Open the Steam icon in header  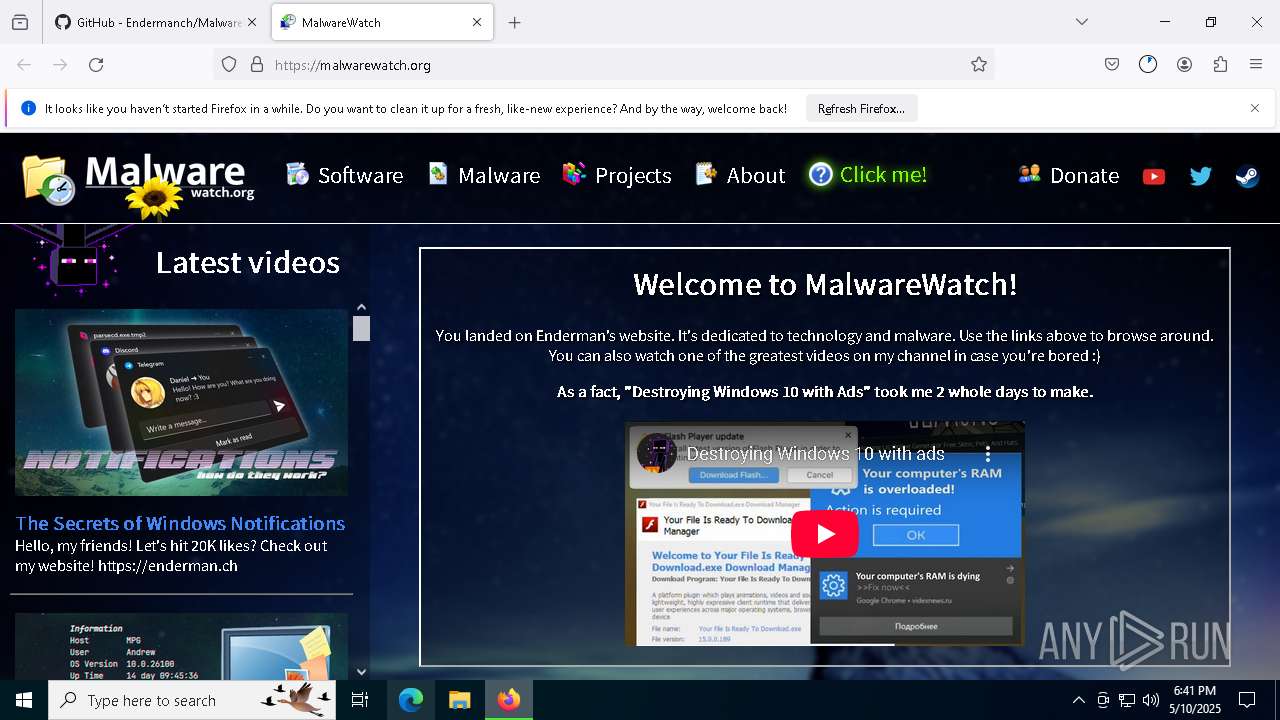[x=1247, y=176]
